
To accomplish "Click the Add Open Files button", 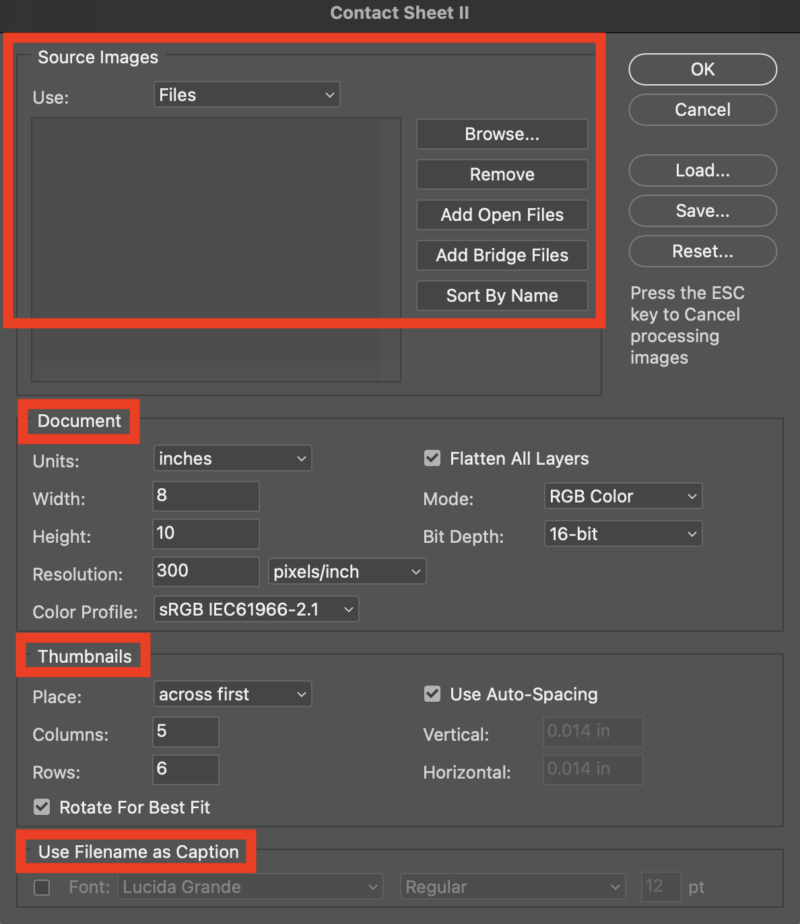I will pos(502,215).
